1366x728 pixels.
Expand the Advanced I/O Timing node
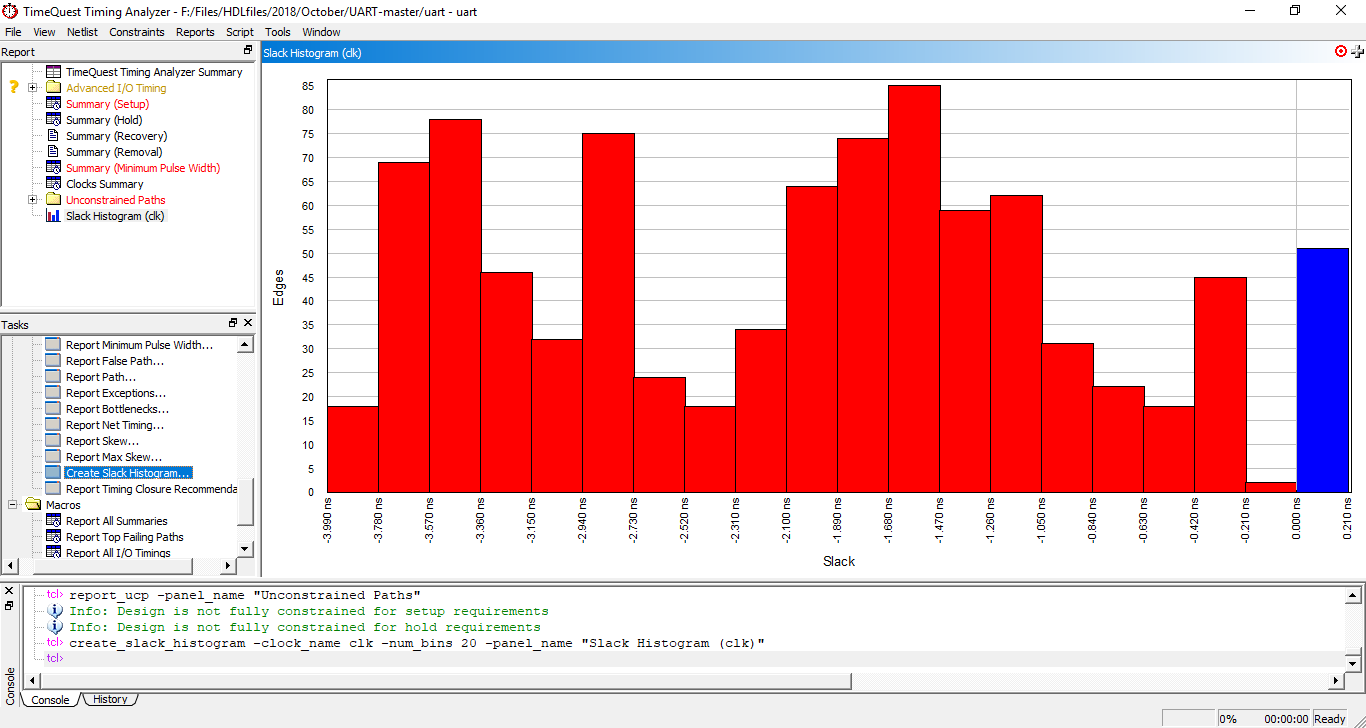(33, 88)
